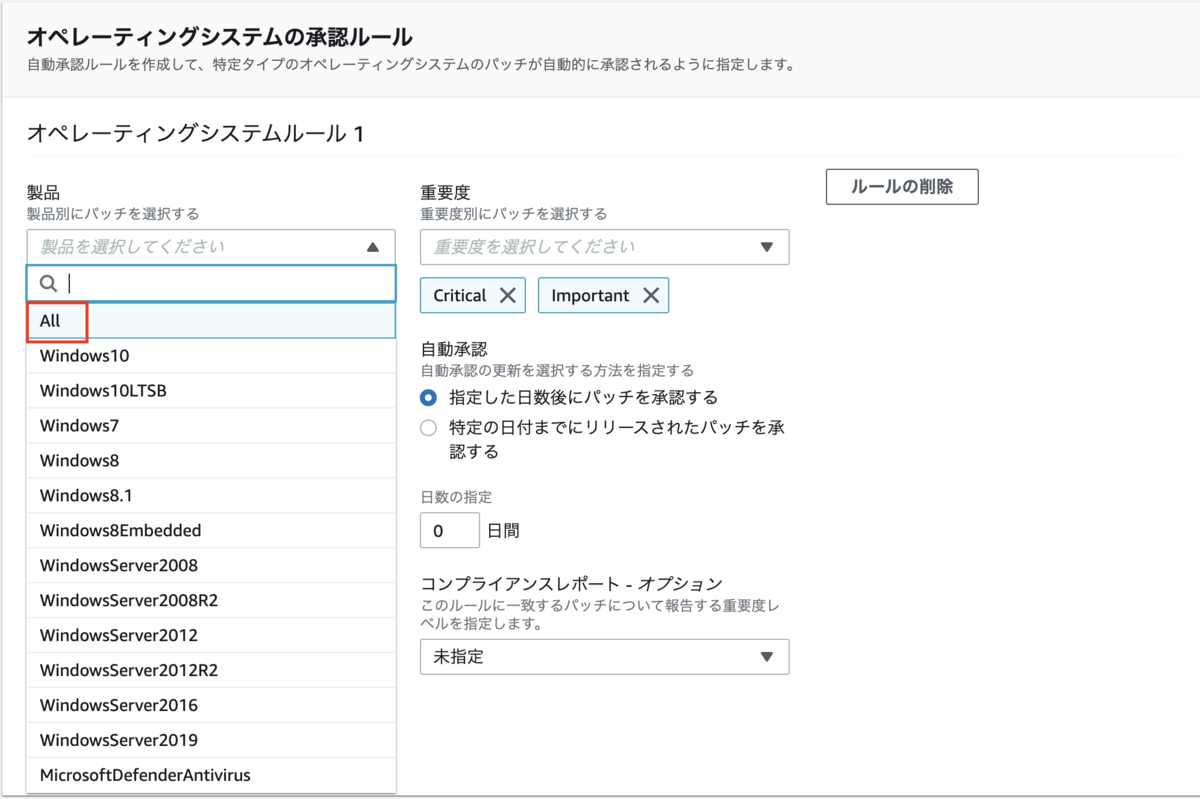Open the compliance report 未指定 dropdown

[x=604, y=657]
